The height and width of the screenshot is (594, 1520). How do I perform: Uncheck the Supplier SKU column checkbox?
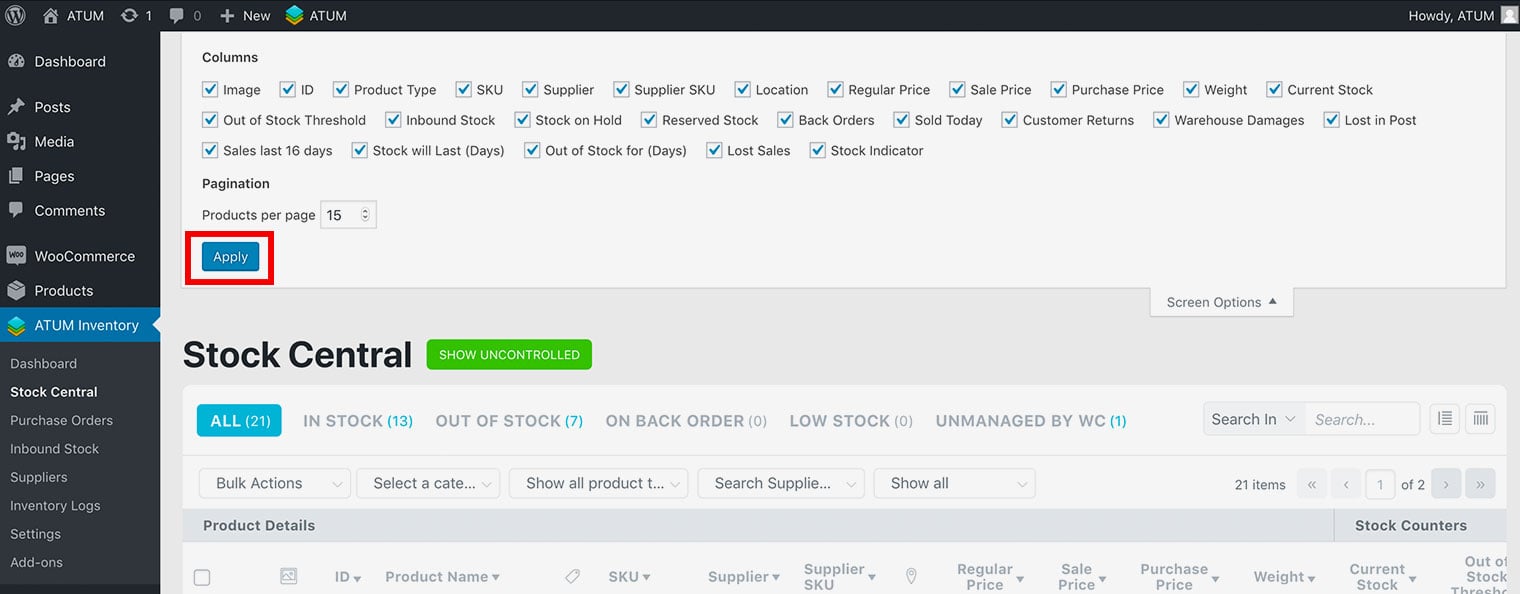click(621, 90)
